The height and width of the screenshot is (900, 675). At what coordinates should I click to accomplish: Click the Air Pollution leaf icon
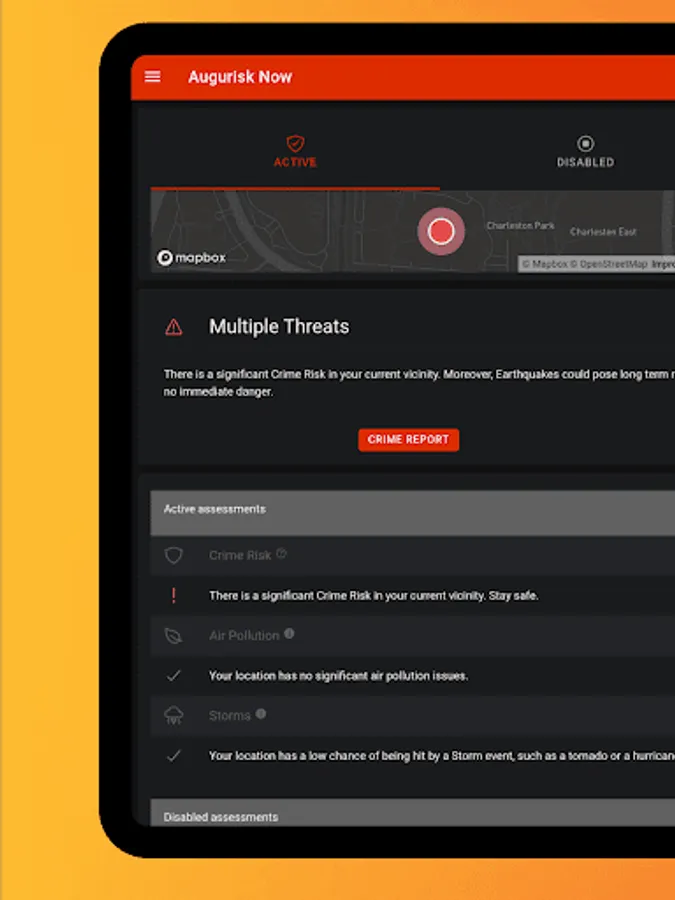pyautogui.click(x=173, y=635)
